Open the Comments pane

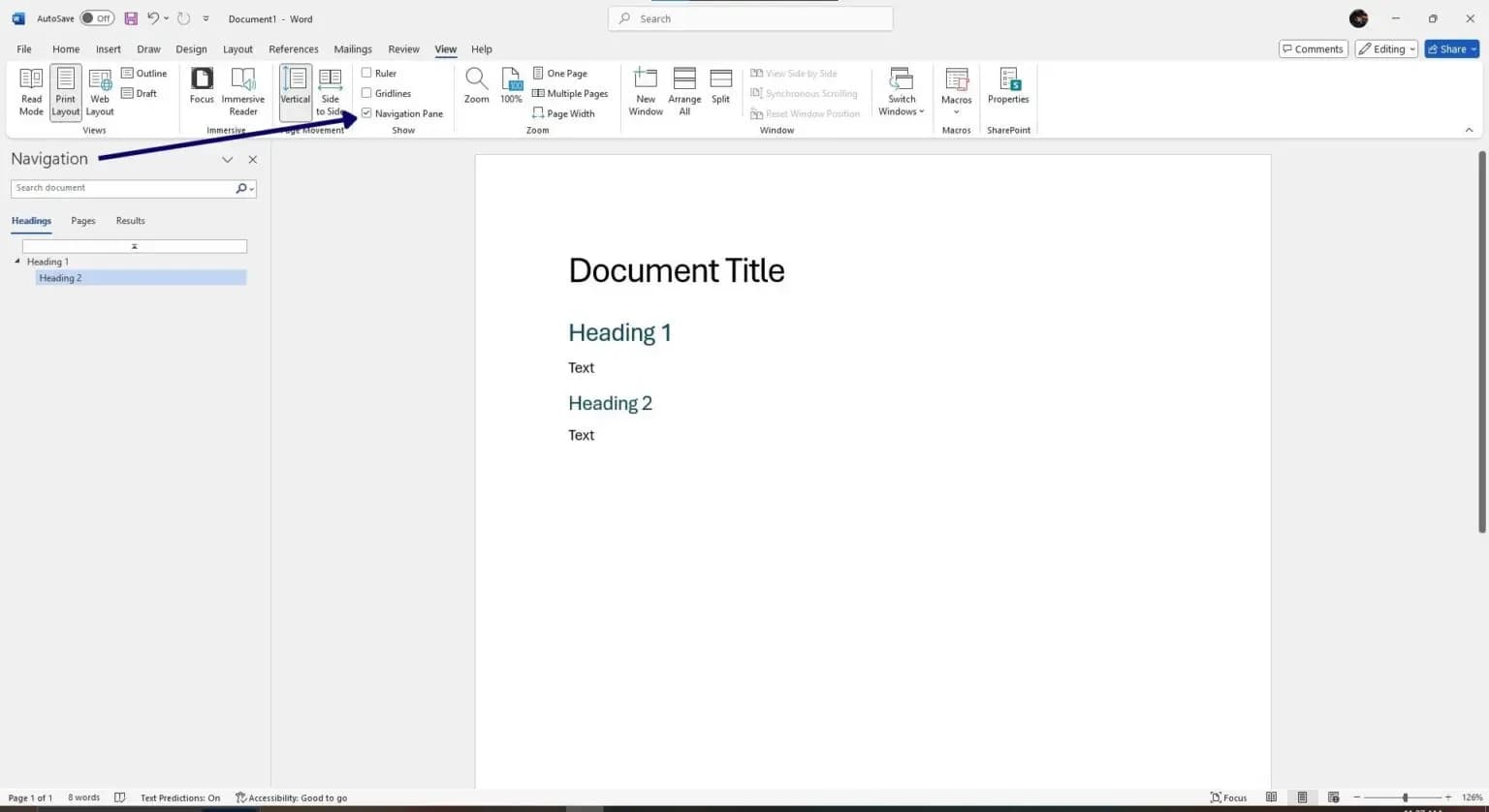click(1313, 48)
